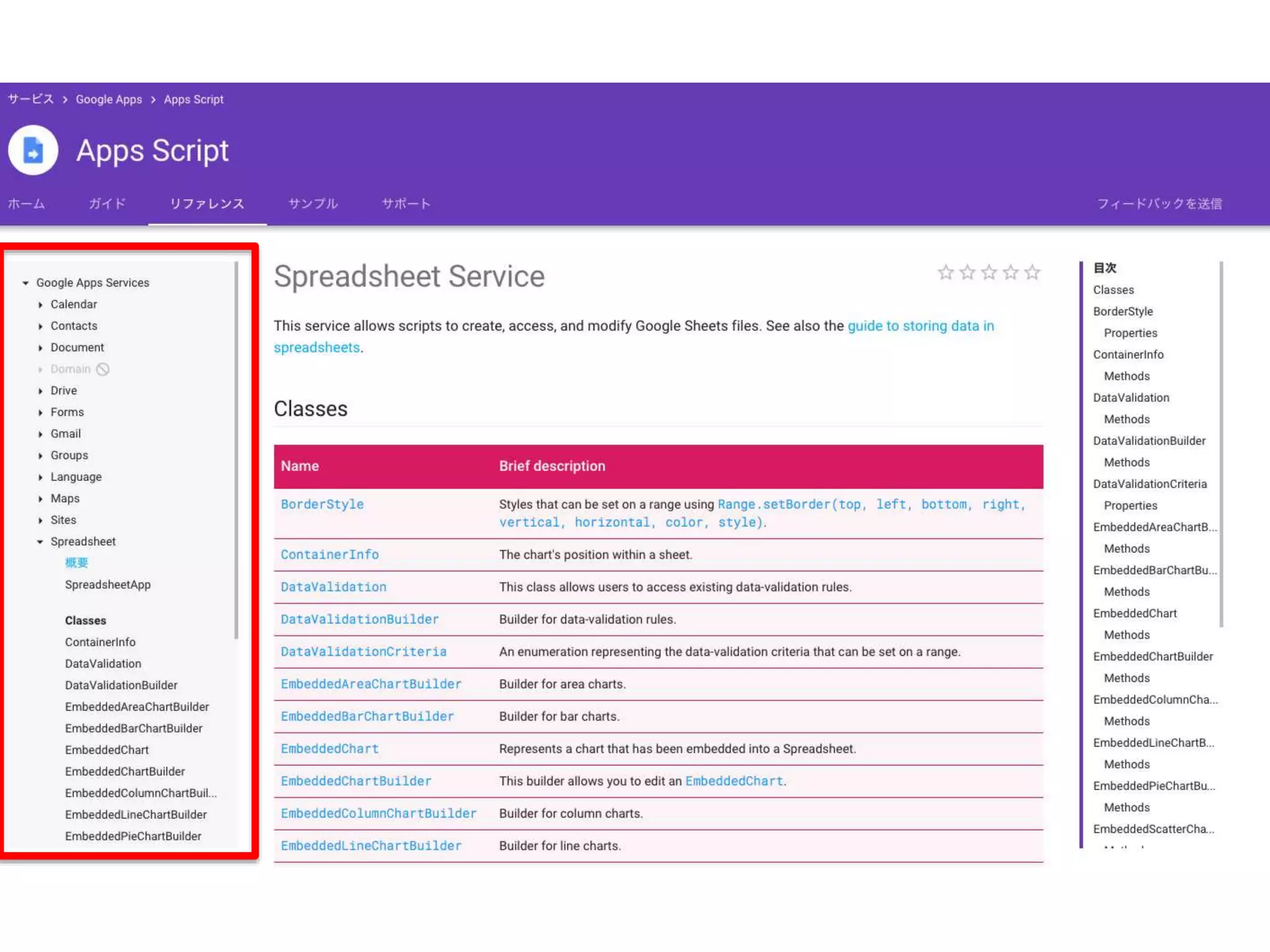This screenshot has width=1270, height=952.
Task: Give a five-star rating
Action: pyautogui.click(x=1032, y=273)
